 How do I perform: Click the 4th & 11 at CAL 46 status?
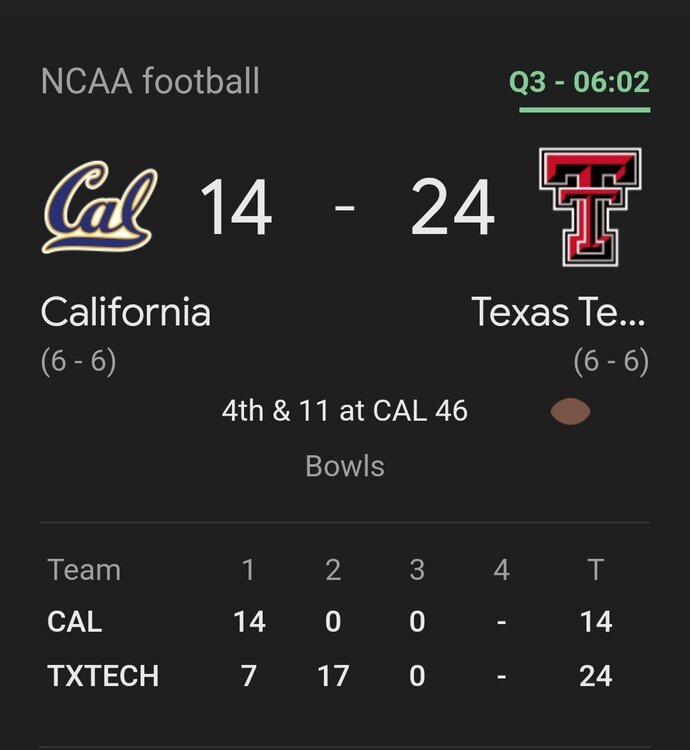(x=345, y=411)
